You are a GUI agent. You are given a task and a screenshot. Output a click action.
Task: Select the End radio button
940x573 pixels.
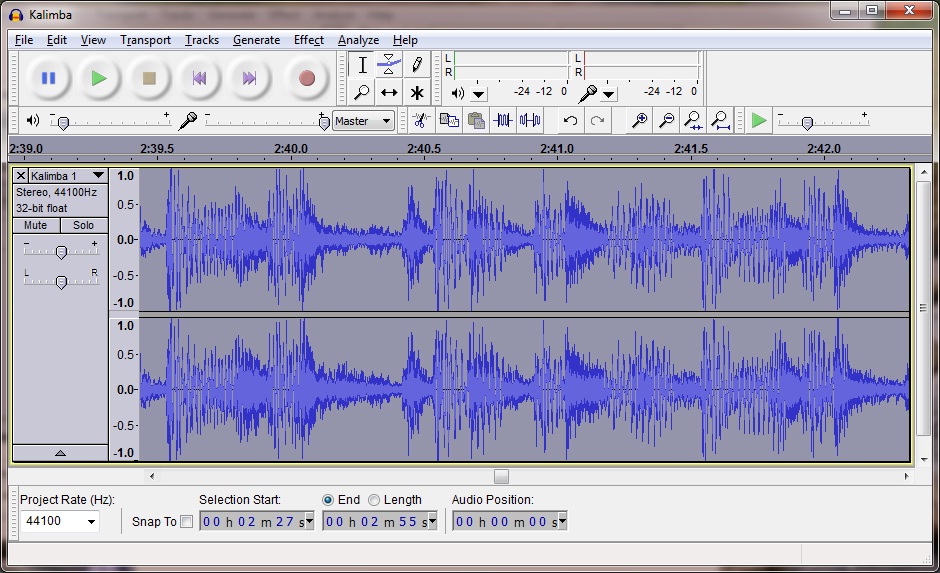point(328,500)
